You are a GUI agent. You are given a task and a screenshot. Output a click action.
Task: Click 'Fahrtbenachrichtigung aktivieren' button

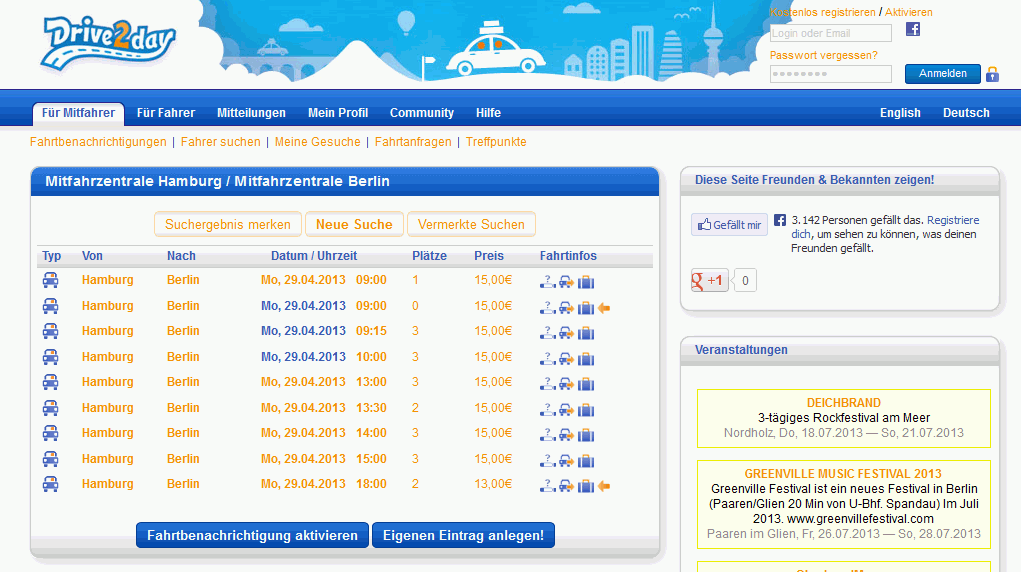click(252, 535)
